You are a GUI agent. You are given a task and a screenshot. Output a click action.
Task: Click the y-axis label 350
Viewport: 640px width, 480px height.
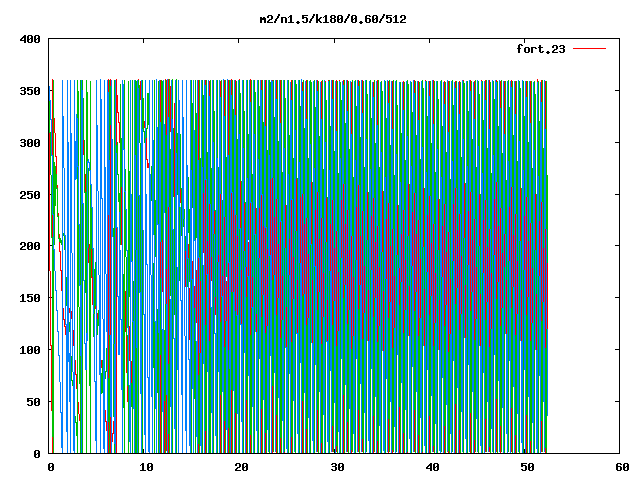[30, 91]
